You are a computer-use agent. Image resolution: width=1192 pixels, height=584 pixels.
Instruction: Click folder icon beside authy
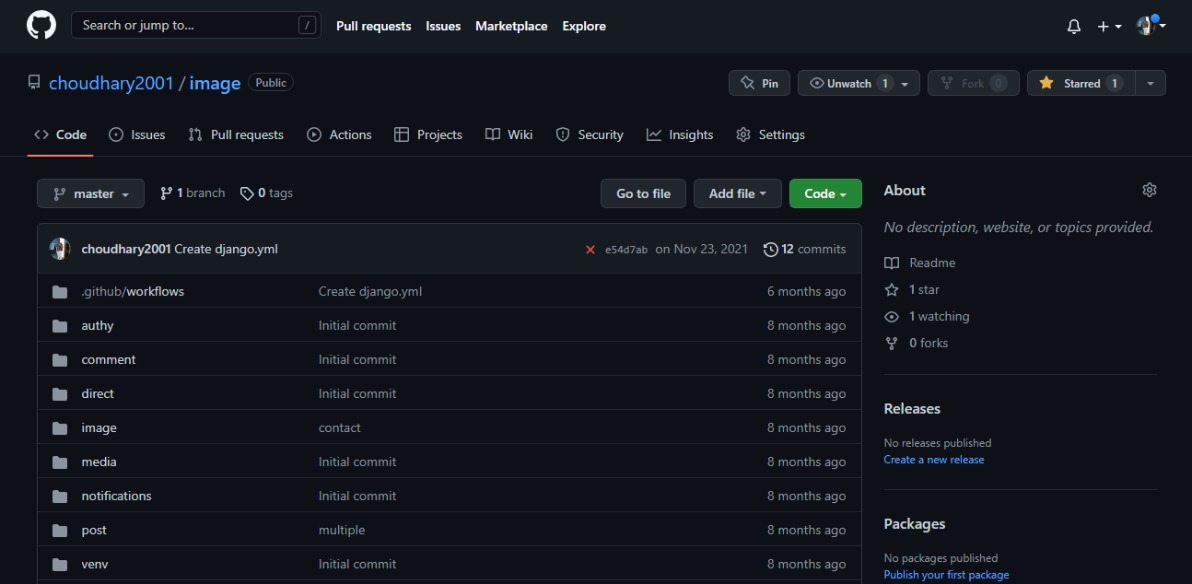point(60,325)
